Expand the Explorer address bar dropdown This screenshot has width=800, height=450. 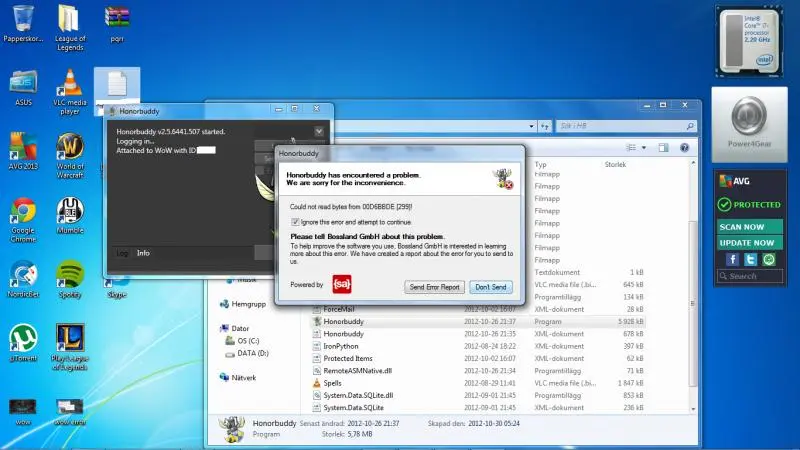(x=532, y=126)
